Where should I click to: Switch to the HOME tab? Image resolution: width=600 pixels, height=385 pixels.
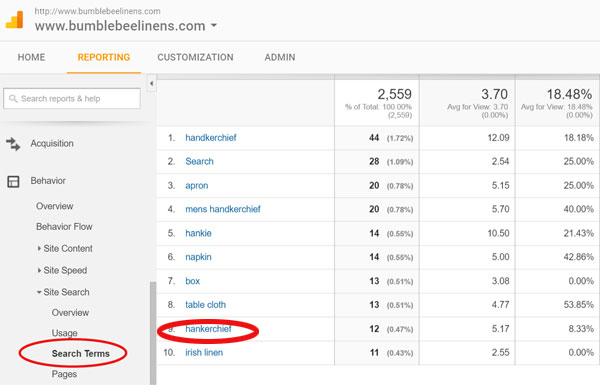(31, 57)
